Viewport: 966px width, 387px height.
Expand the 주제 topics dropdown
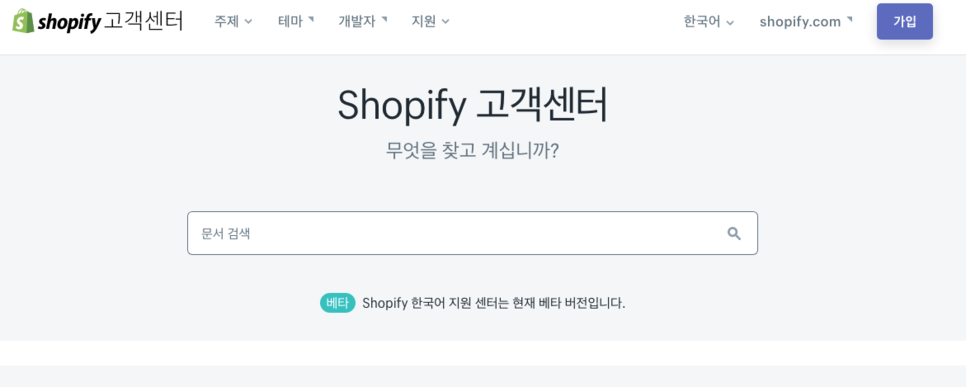tap(233, 22)
